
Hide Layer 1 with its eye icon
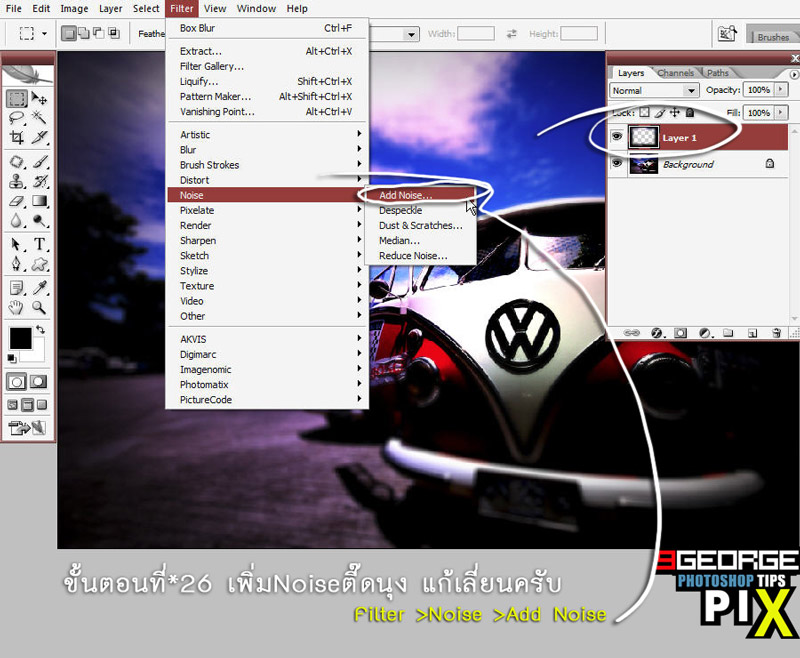pyautogui.click(x=617, y=137)
